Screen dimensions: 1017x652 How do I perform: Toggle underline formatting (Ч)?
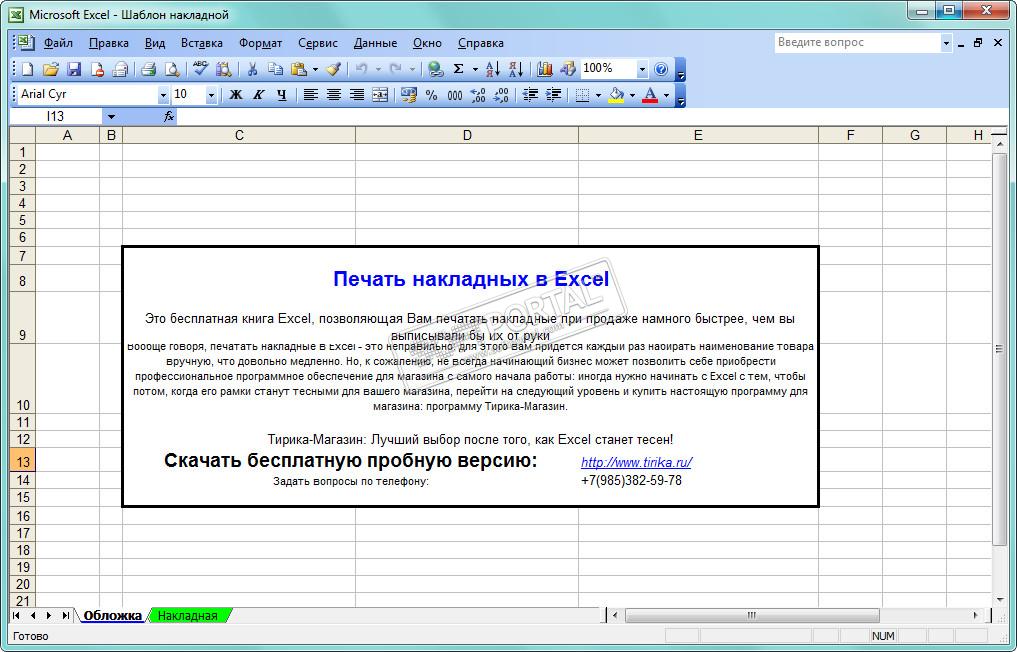point(281,95)
